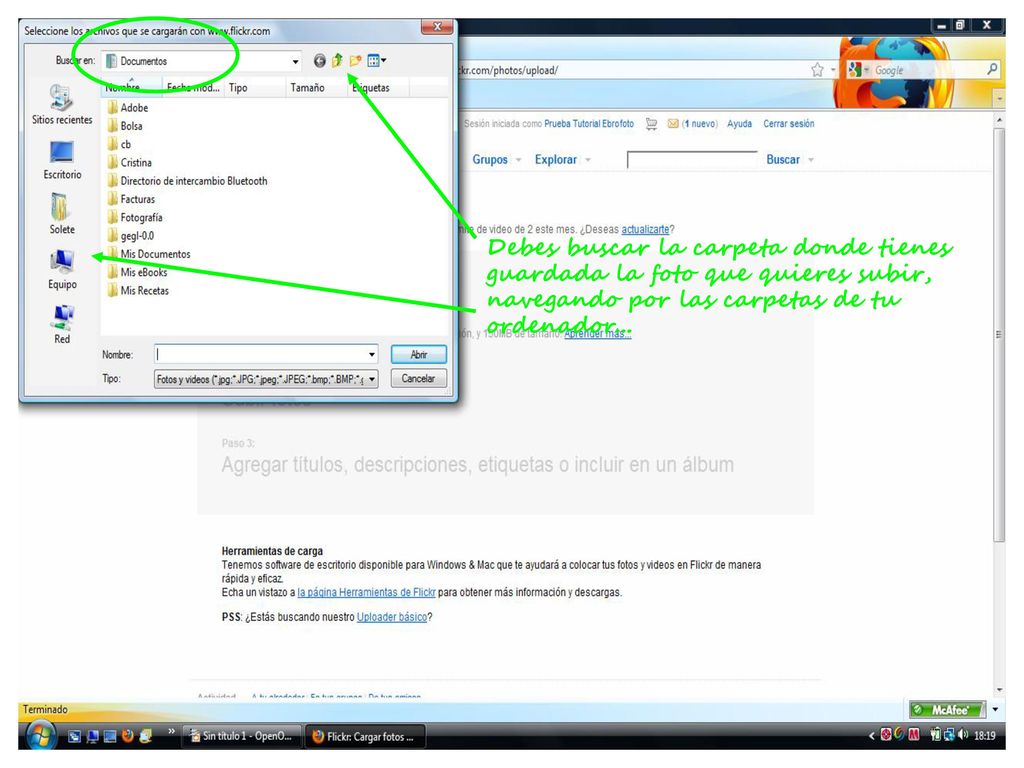Click the Cancelar button
Viewport: 1024px width, 768px height.
pyautogui.click(x=419, y=379)
